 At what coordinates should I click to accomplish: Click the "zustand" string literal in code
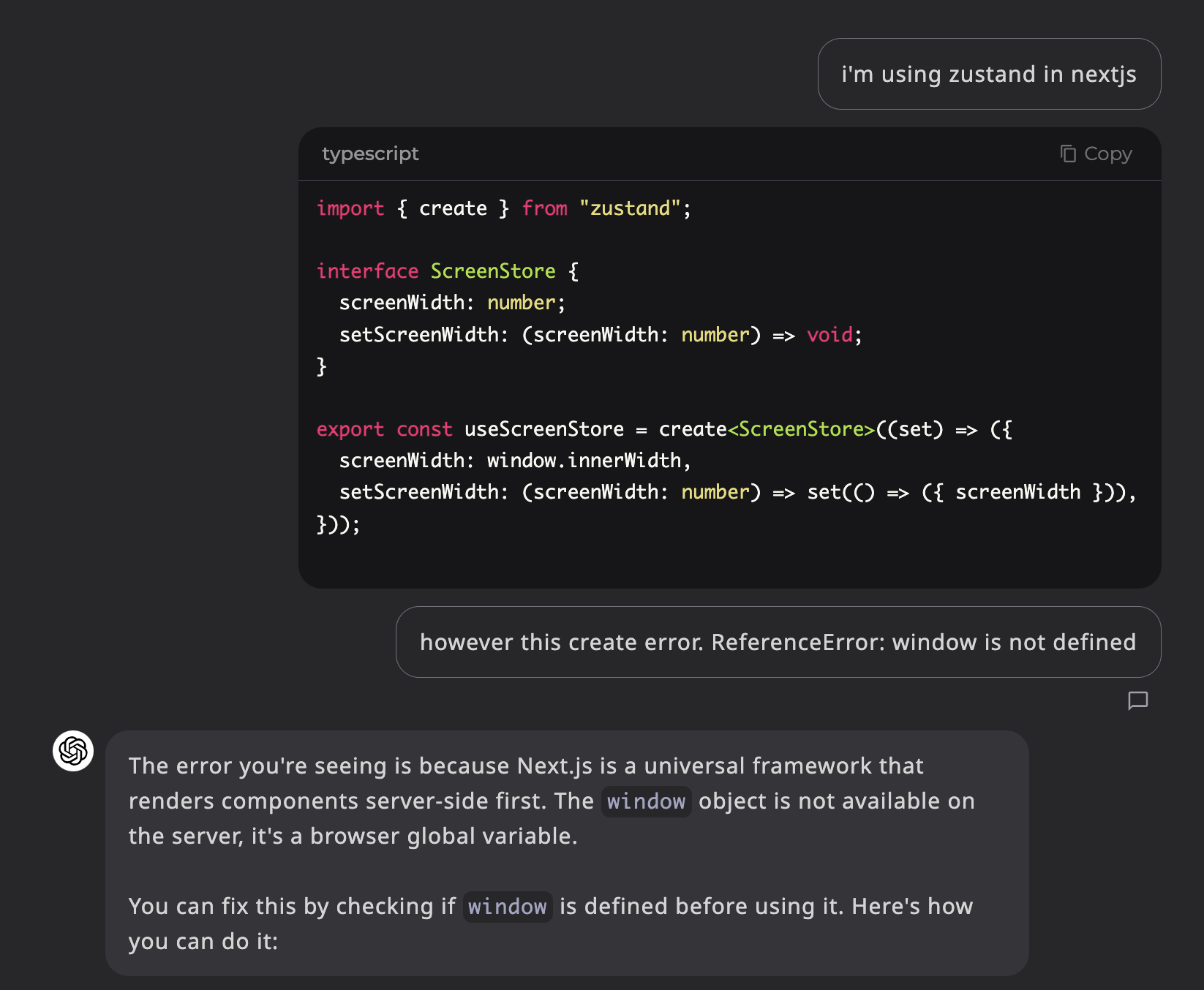(630, 208)
